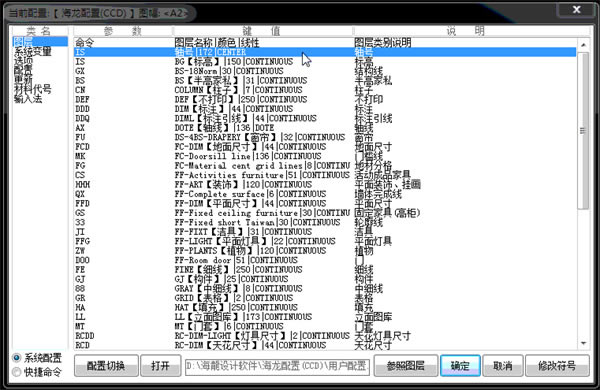Select the 88 row GRAY【中细线】

tap(325, 289)
